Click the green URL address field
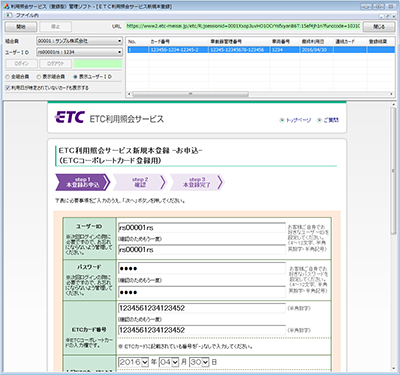 (243, 26)
